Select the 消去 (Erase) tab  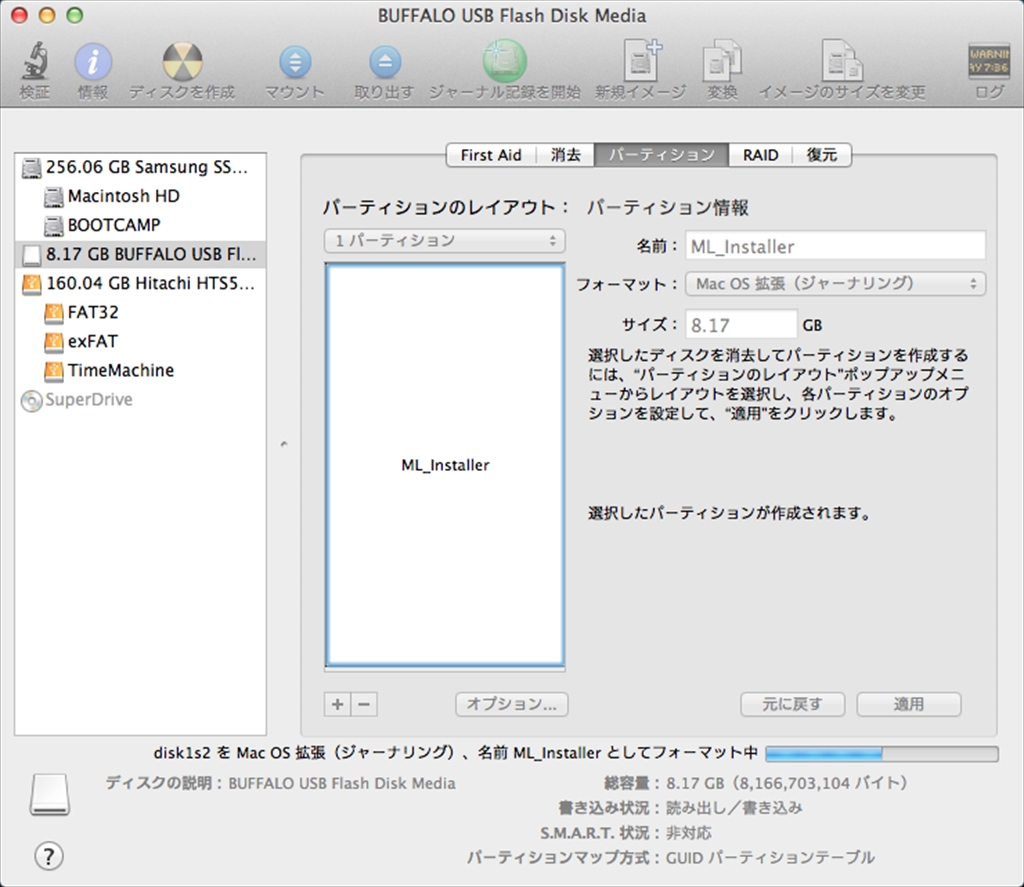point(566,155)
